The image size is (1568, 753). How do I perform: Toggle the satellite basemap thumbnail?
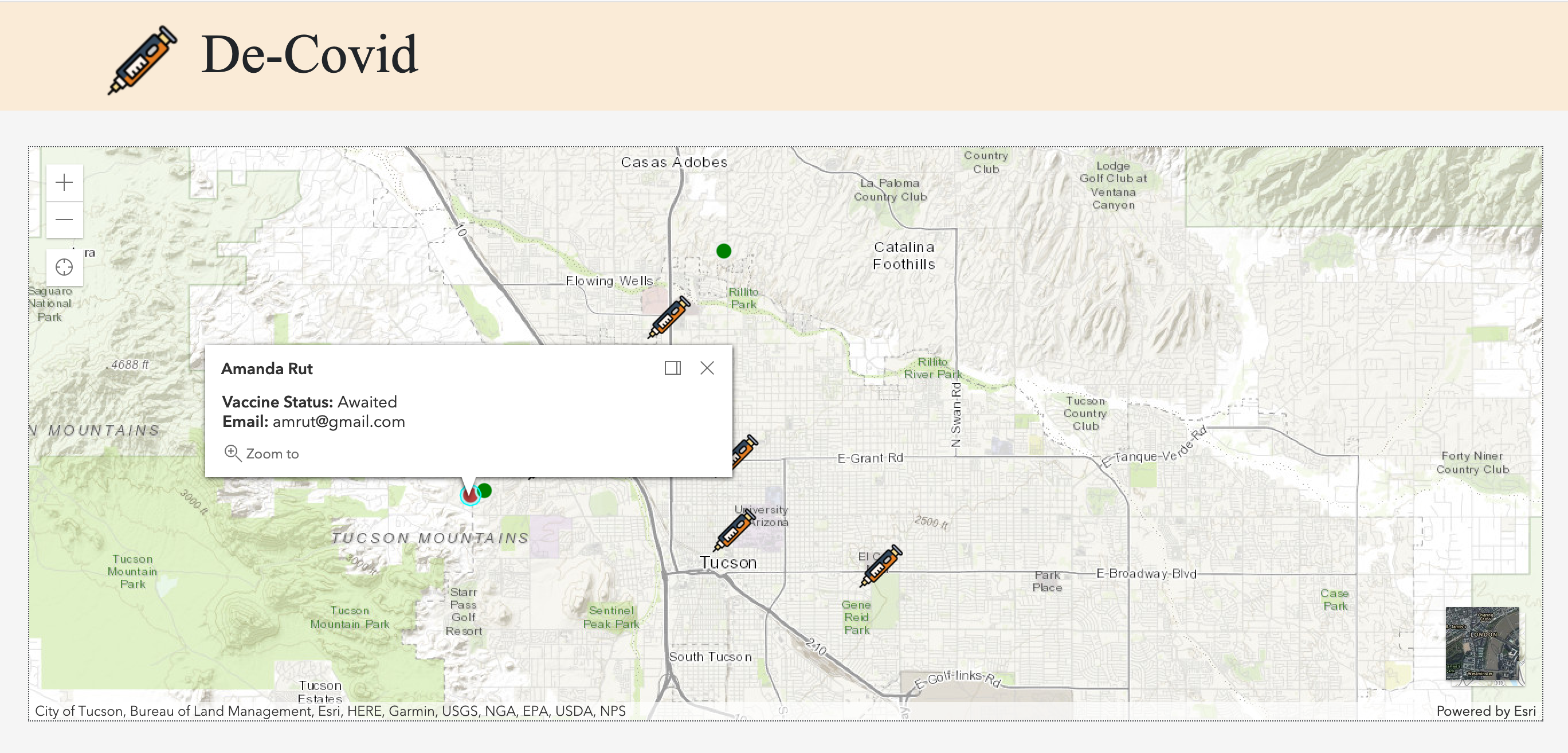click(1481, 643)
